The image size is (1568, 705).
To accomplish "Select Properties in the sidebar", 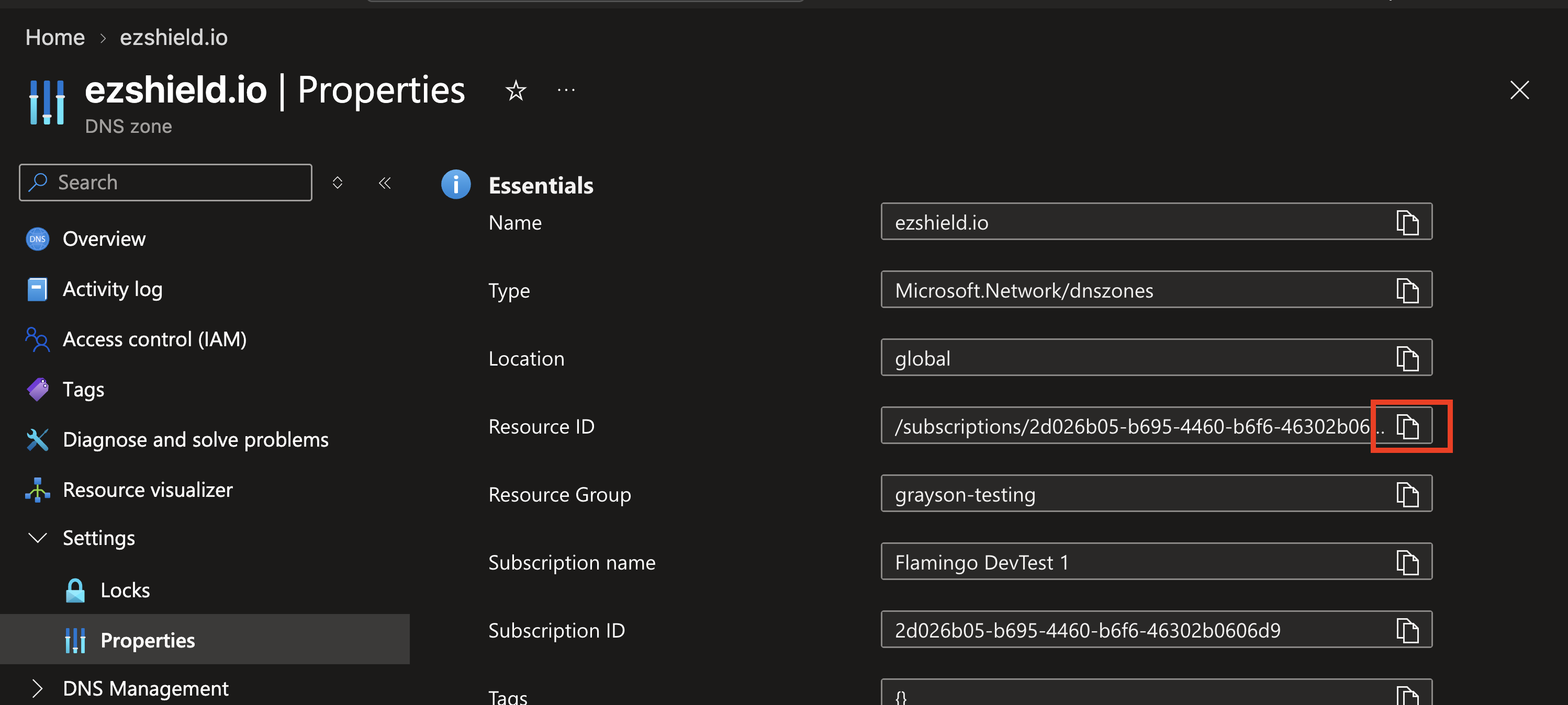I will tap(205, 639).
